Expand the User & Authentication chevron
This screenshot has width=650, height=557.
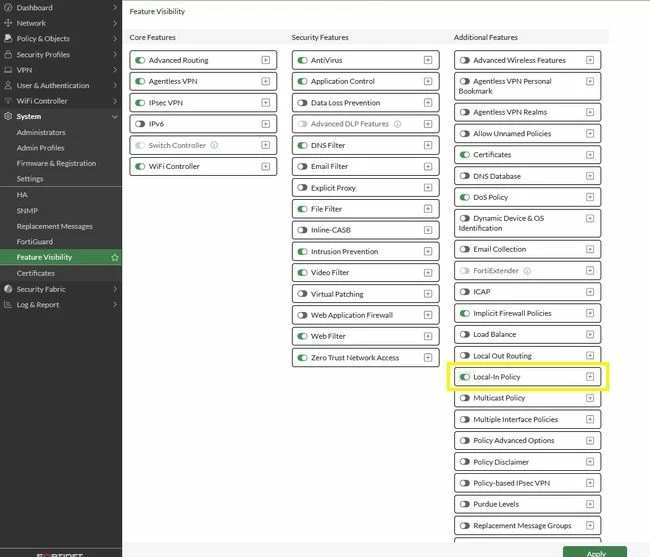tap(115, 85)
